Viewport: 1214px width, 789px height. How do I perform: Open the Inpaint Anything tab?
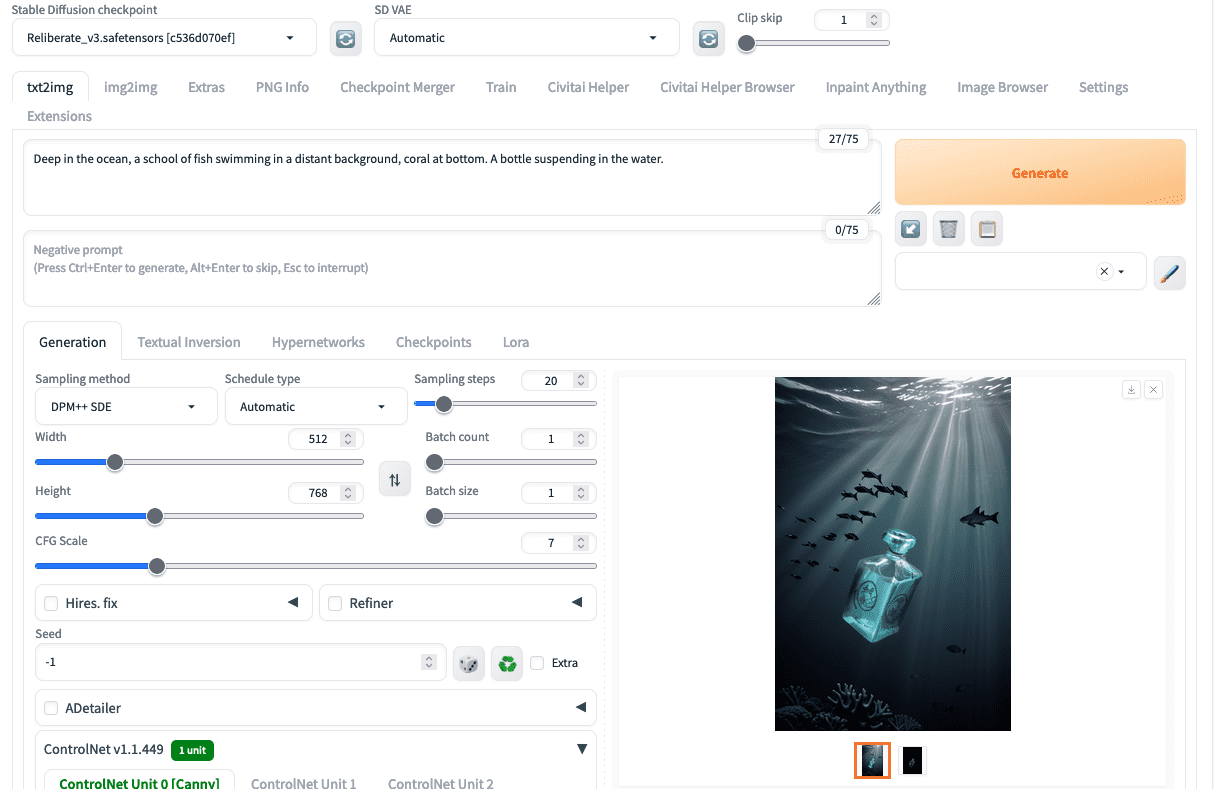[876, 87]
